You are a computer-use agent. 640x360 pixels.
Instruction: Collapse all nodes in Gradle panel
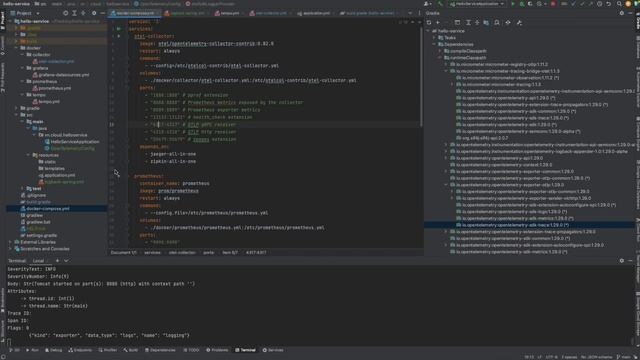[477, 23]
